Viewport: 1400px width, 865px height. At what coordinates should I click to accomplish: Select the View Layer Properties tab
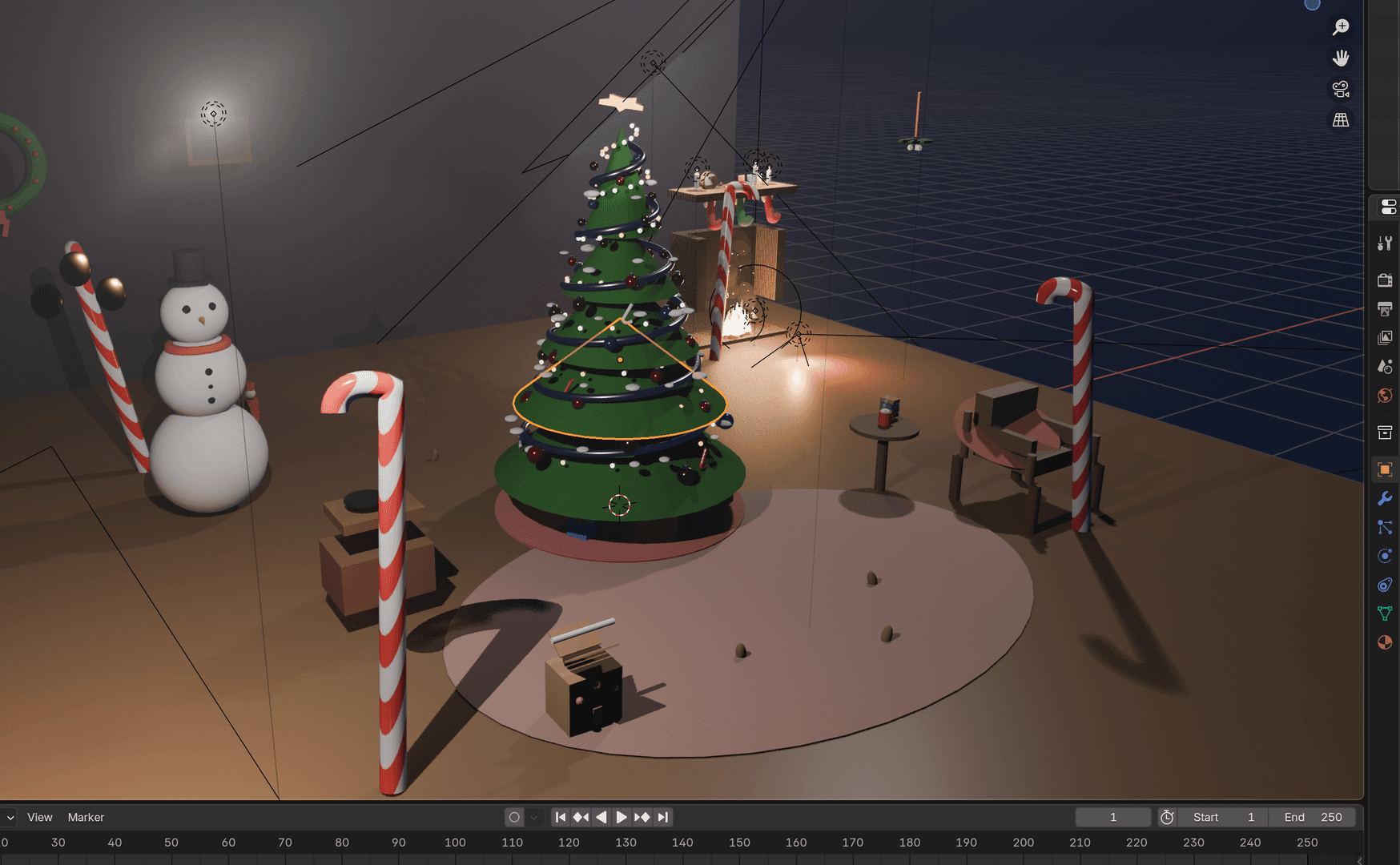pyautogui.click(x=1385, y=337)
